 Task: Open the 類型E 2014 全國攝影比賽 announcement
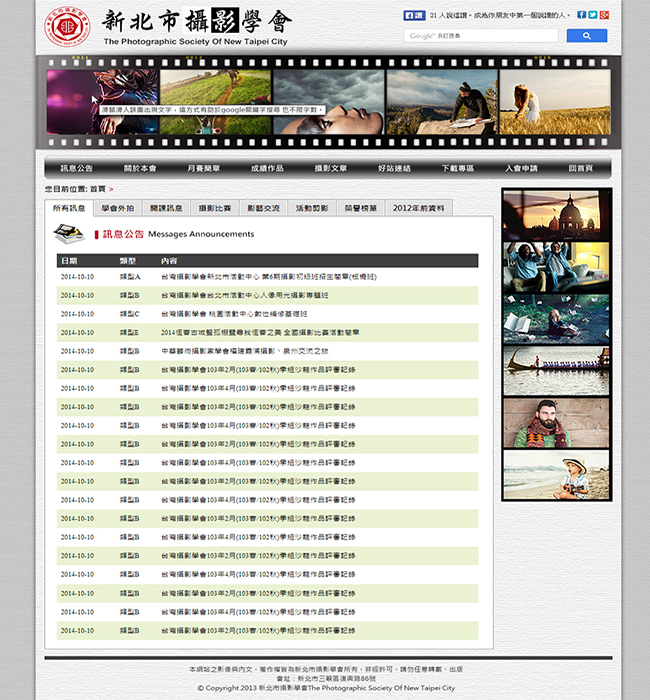[260, 333]
